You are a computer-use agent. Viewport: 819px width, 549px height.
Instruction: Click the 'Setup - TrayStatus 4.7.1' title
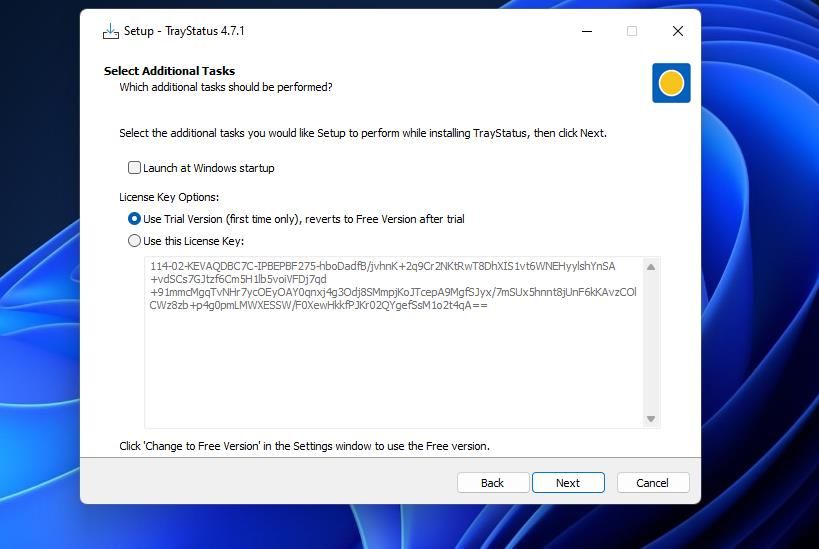184,31
